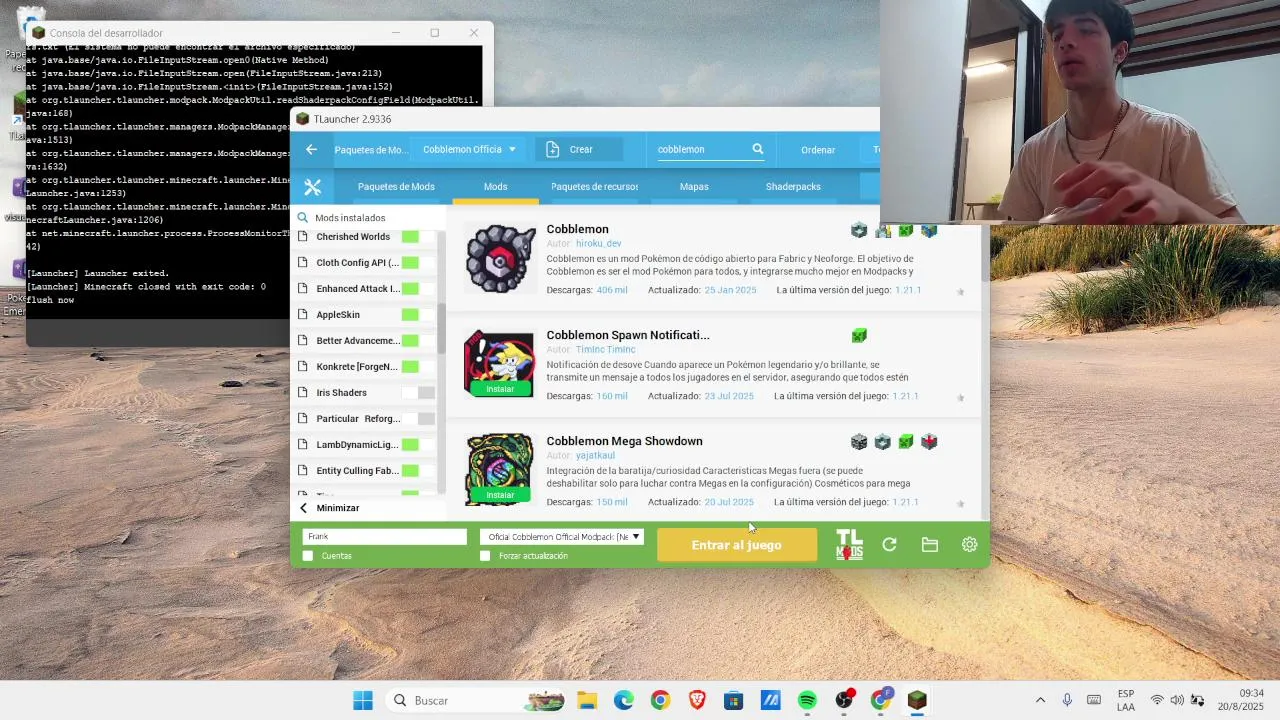The width and height of the screenshot is (1280, 720).
Task: Open the wrench and screwdriver tools icon
Action: 312,187
